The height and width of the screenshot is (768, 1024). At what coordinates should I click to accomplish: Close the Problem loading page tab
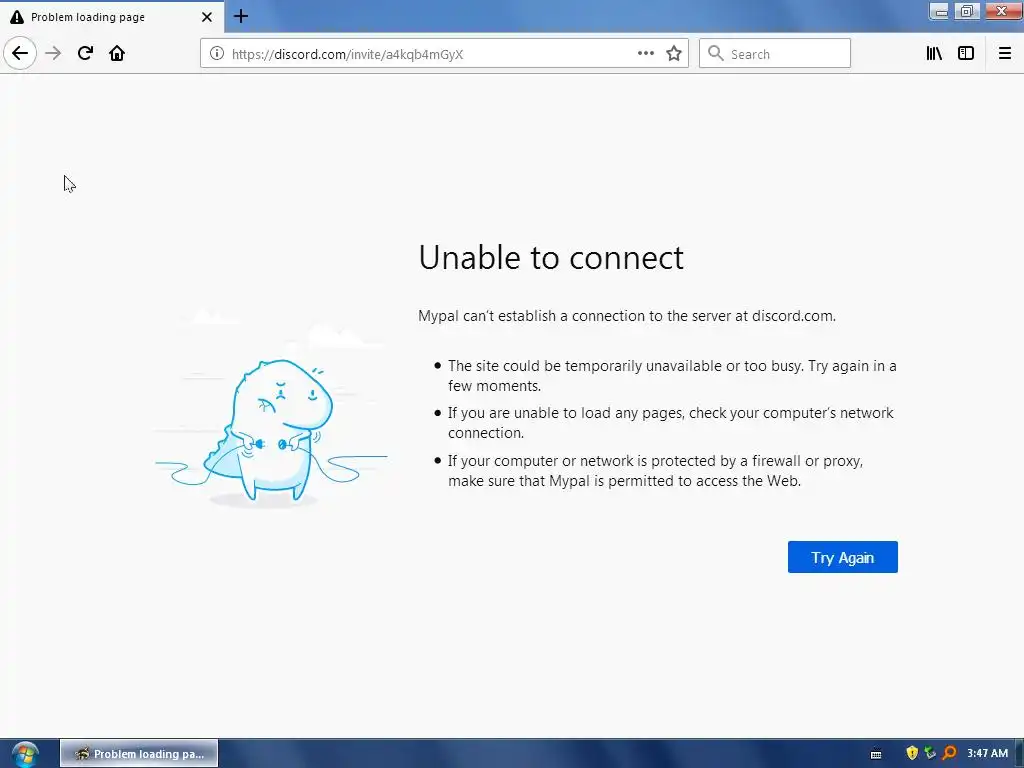[x=207, y=17]
